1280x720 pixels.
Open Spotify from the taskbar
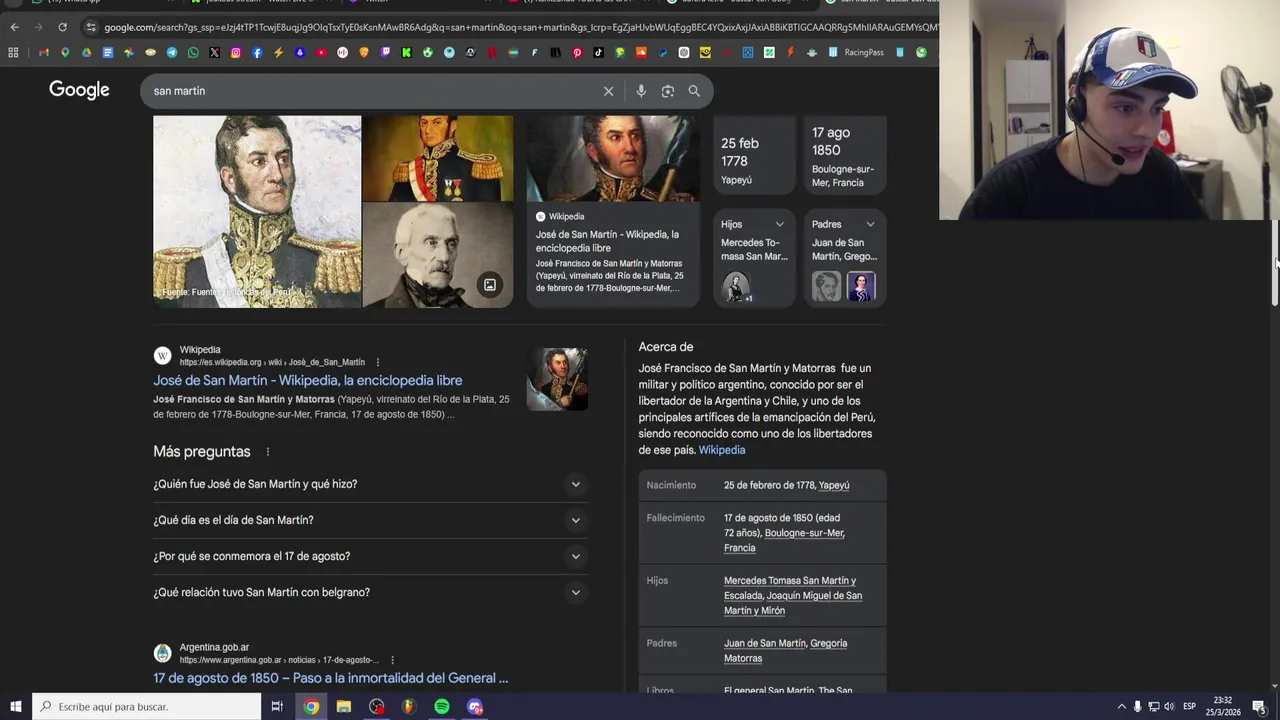(x=442, y=707)
